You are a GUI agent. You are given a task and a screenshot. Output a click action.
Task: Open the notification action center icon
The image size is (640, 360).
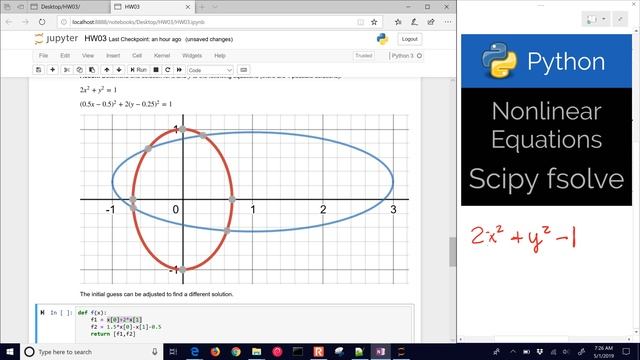(627, 351)
